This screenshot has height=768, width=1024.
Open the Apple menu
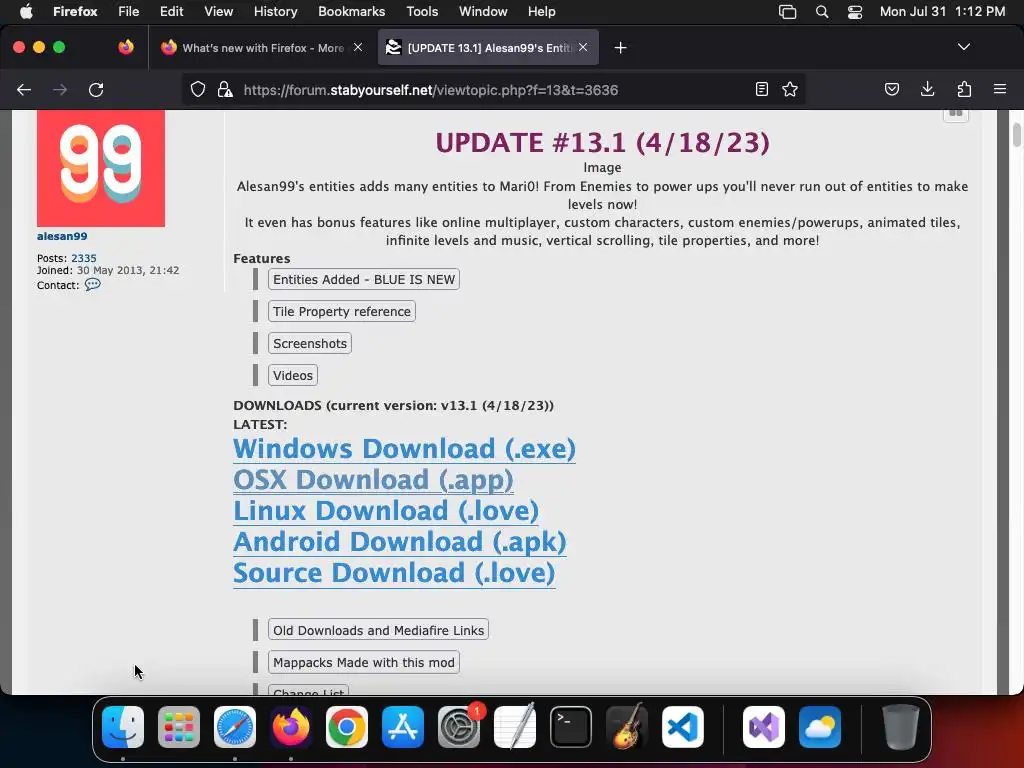(x=25, y=11)
